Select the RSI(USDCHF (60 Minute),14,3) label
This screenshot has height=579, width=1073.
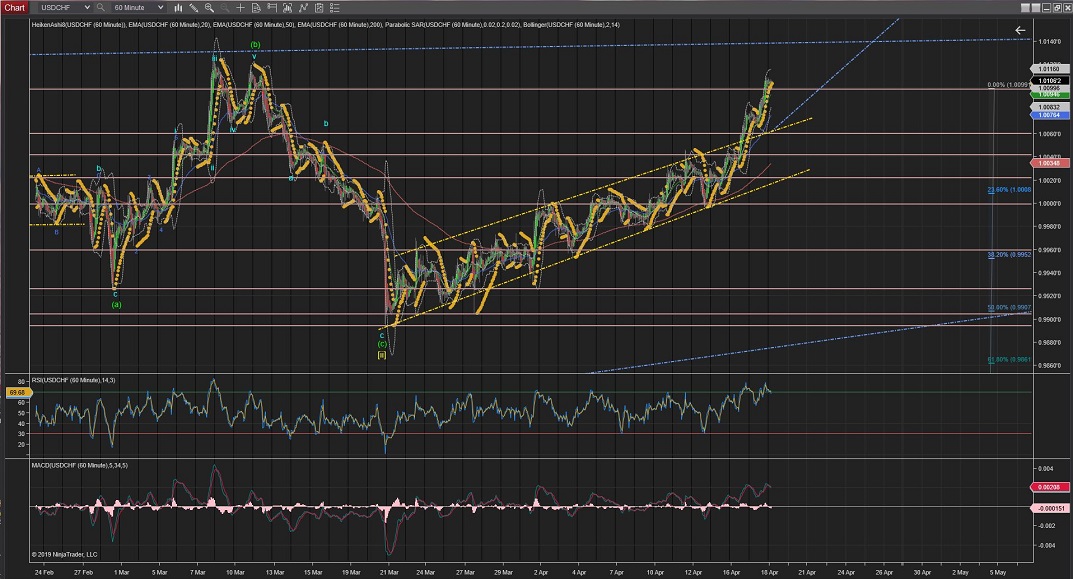pyautogui.click(x=73, y=381)
